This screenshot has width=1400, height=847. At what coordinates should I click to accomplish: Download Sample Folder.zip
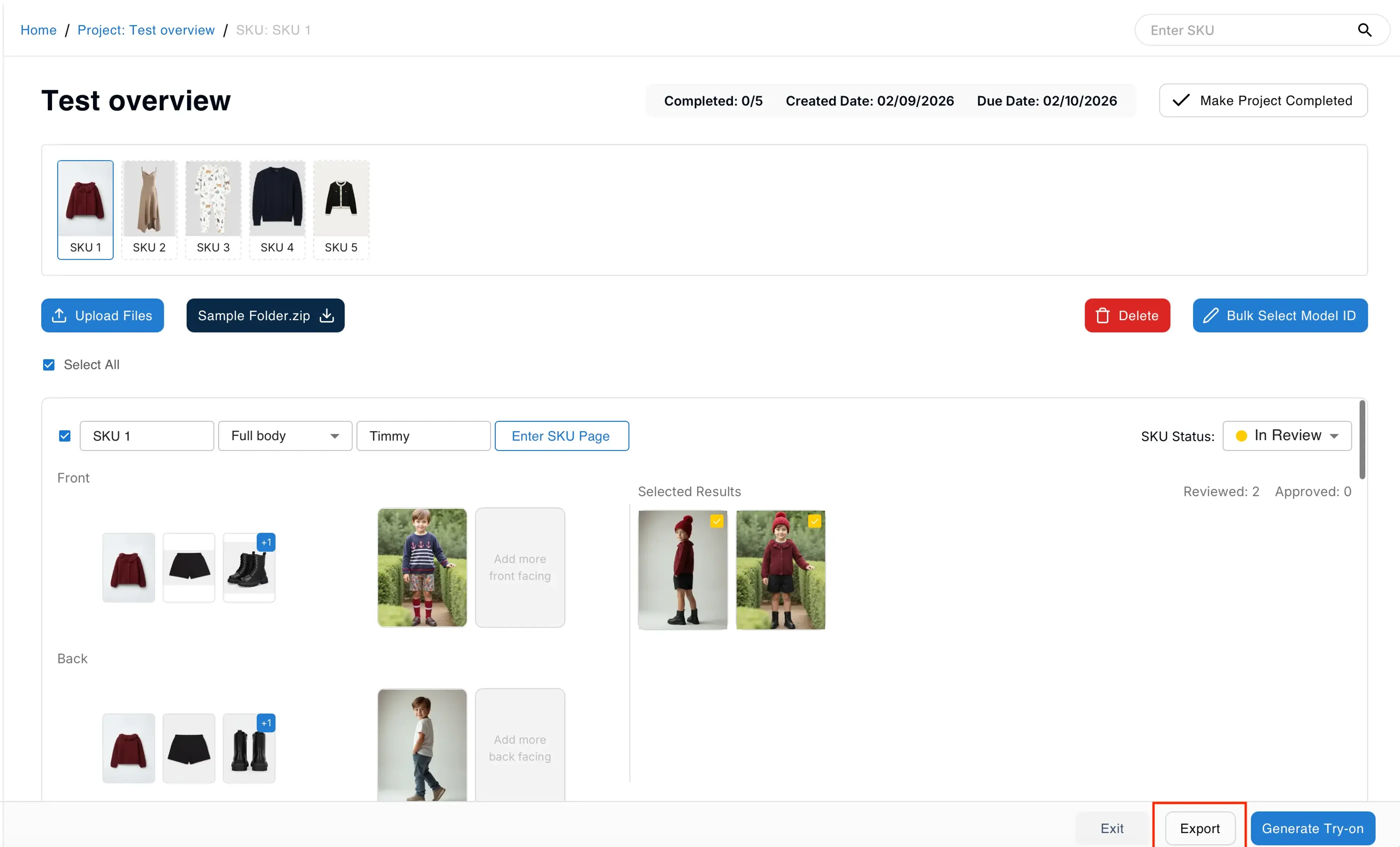click(x=265, y=315)
